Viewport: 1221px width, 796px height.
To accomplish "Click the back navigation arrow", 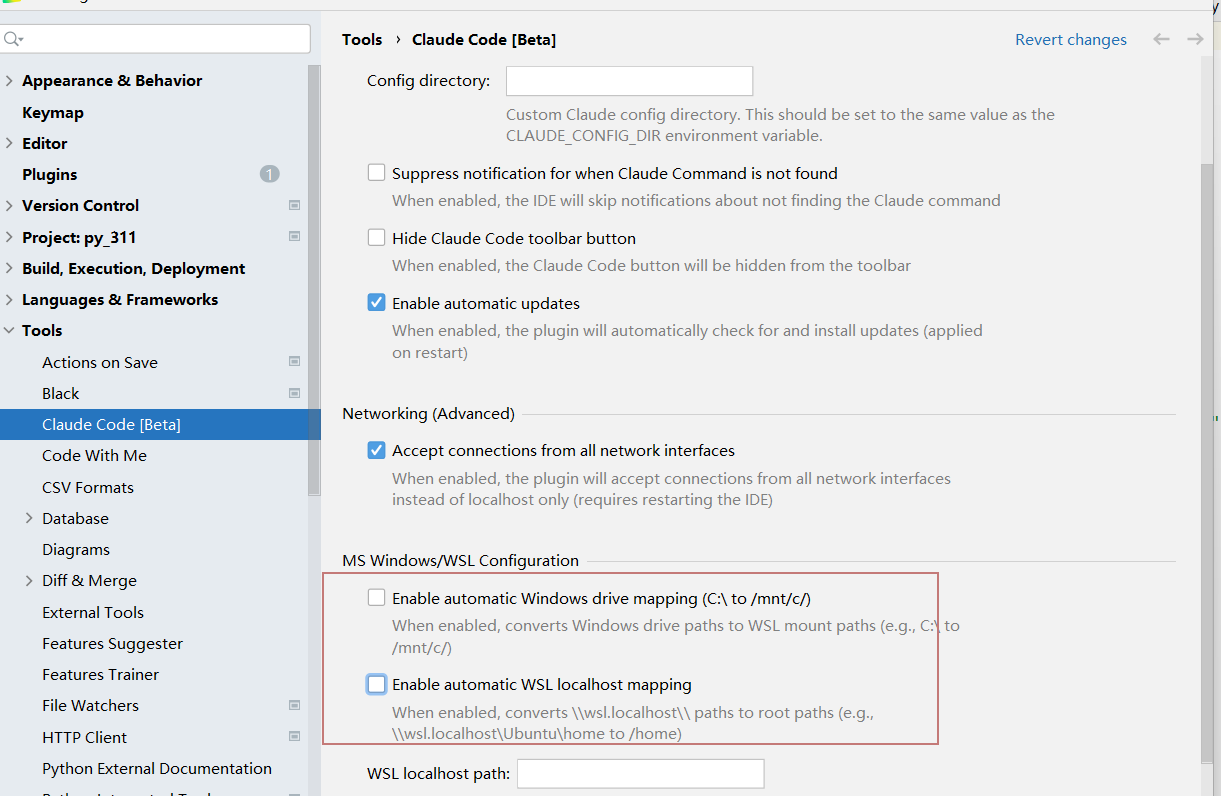I will tap(1161, 39).
